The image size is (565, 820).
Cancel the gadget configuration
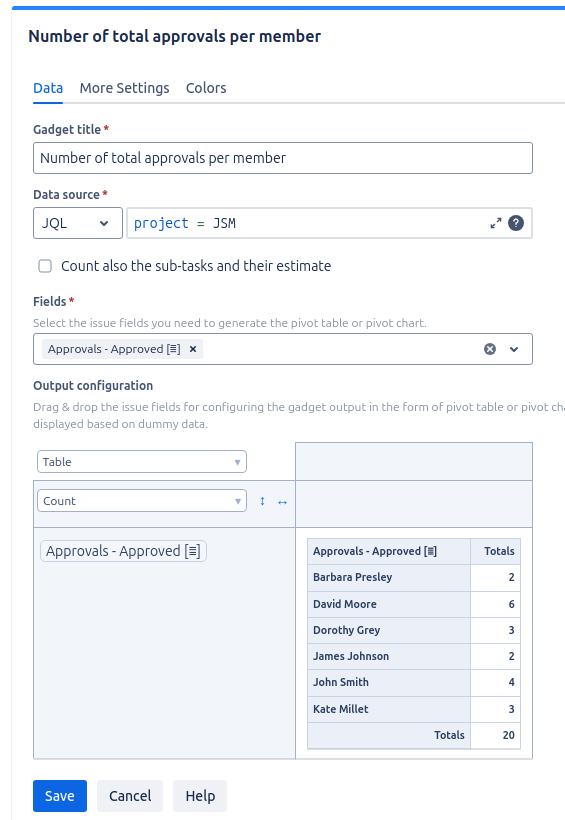coord(130,796)
